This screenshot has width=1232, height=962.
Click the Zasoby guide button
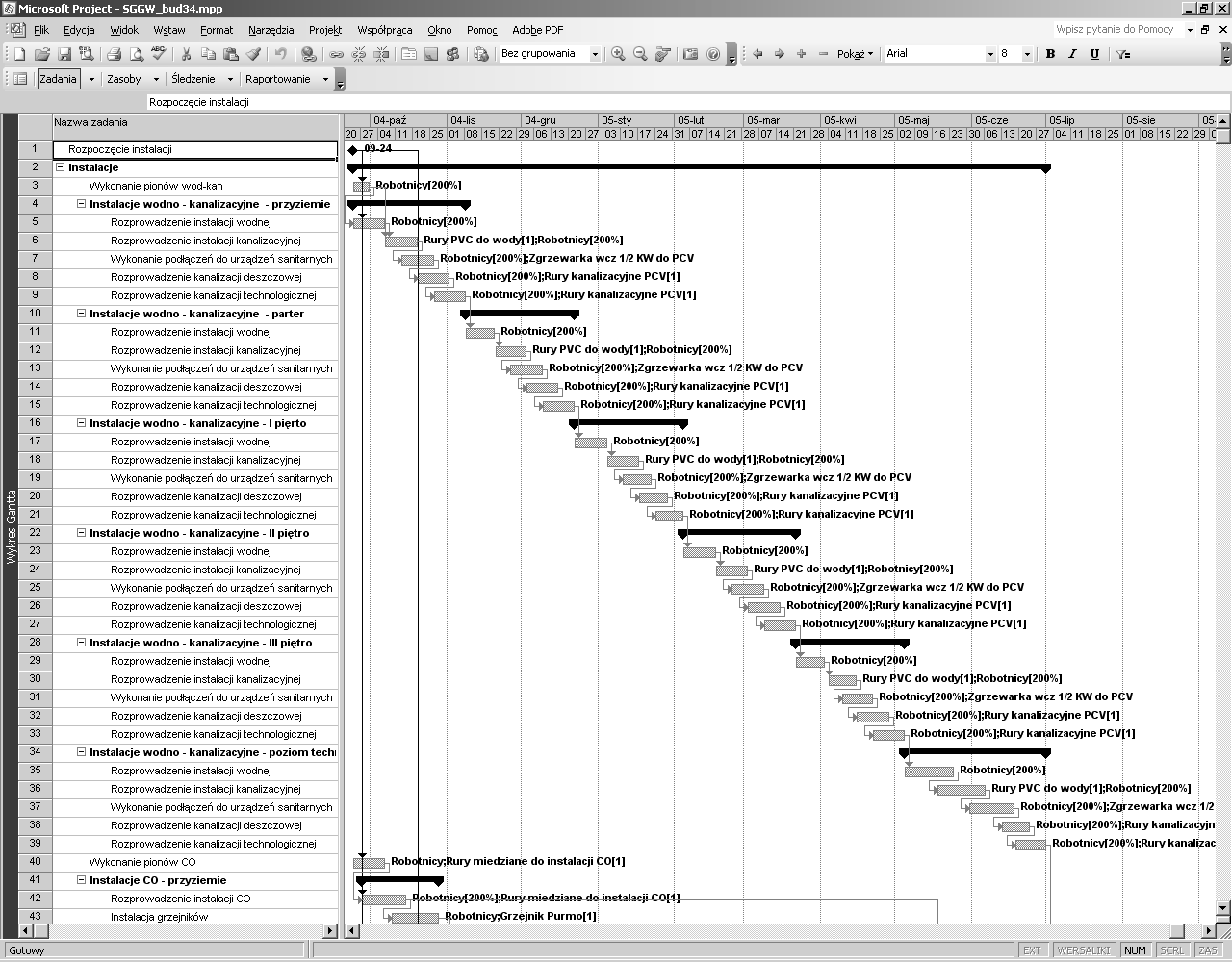tap(124, 79)
